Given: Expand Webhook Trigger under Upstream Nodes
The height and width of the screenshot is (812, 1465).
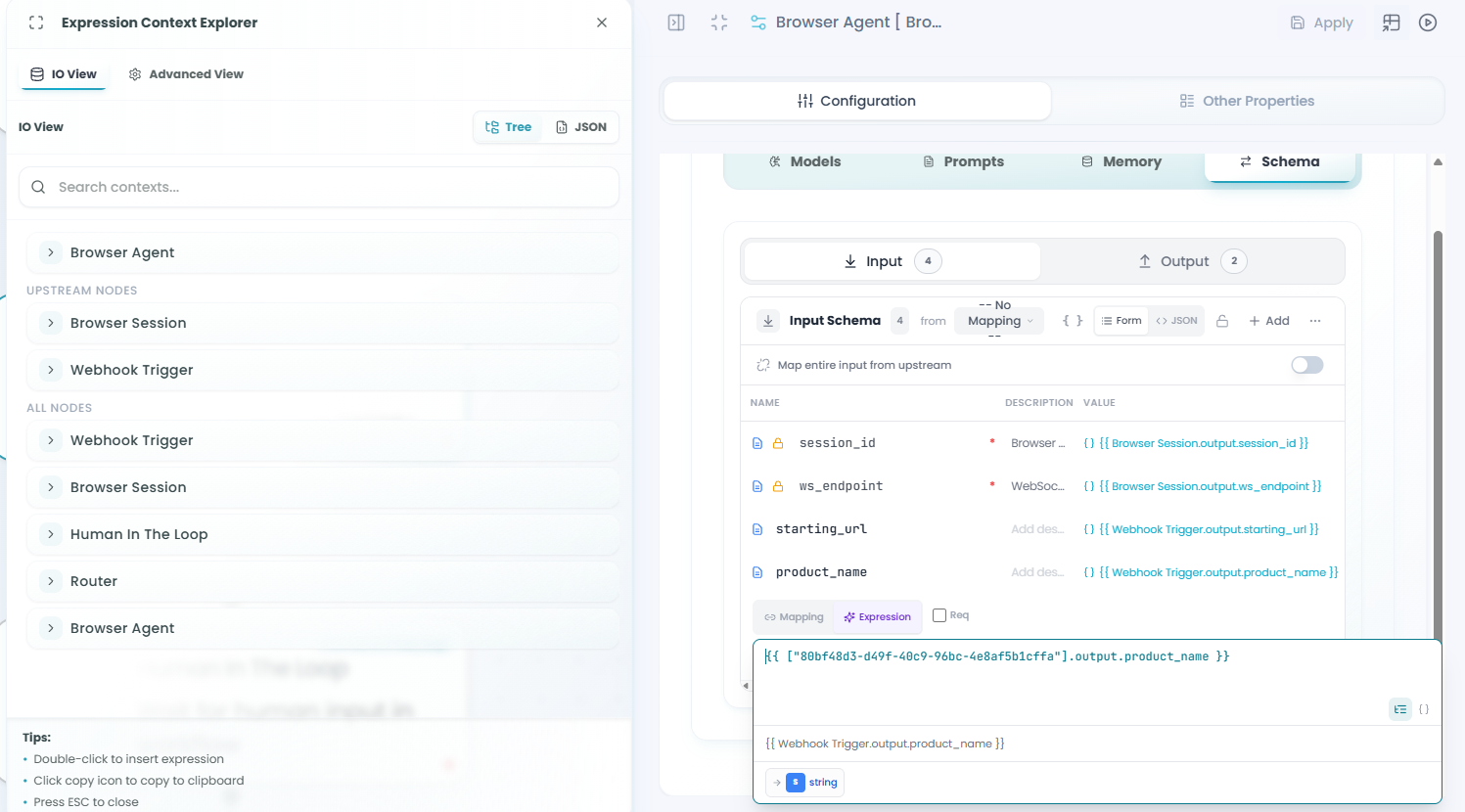Looking at the screenshot, I should pos(51,370).
